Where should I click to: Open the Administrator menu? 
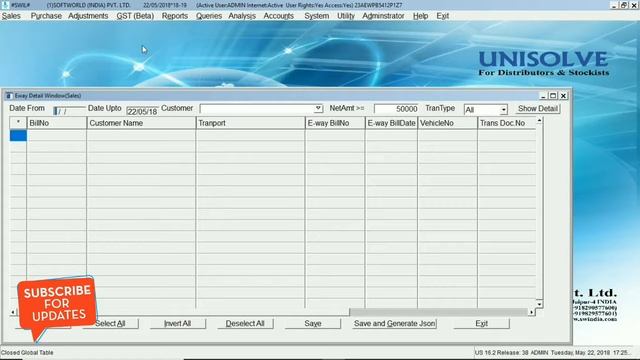383,16
